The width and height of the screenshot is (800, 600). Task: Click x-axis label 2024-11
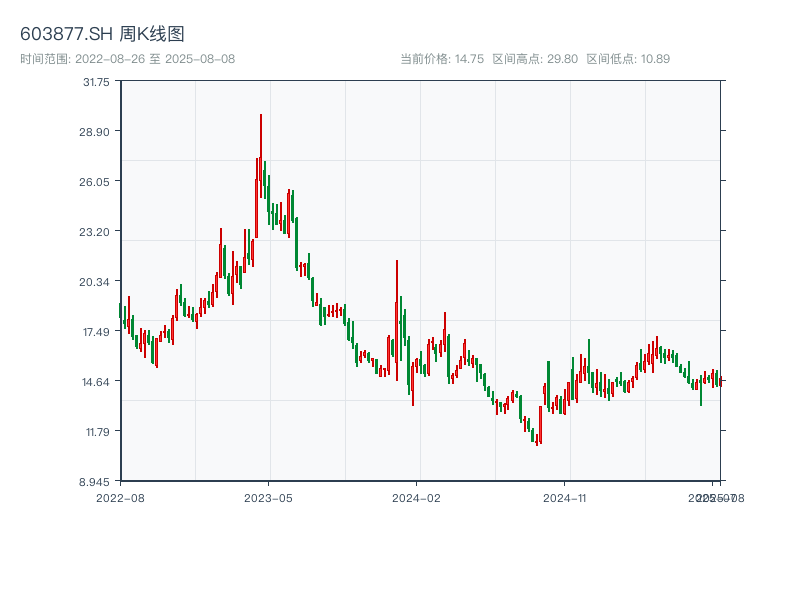pos(564,498)
